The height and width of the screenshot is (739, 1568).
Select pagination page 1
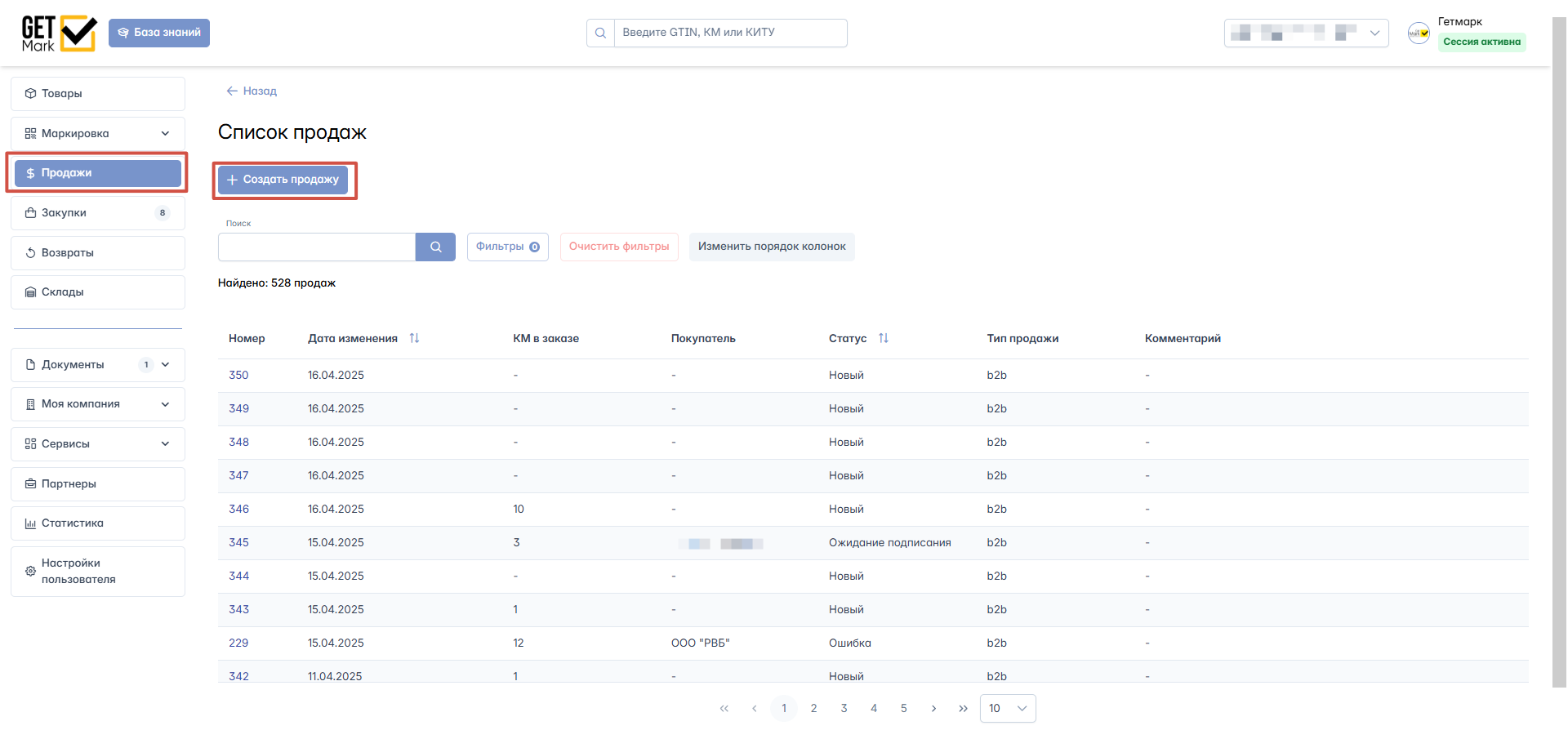click(x=784, y=709)
